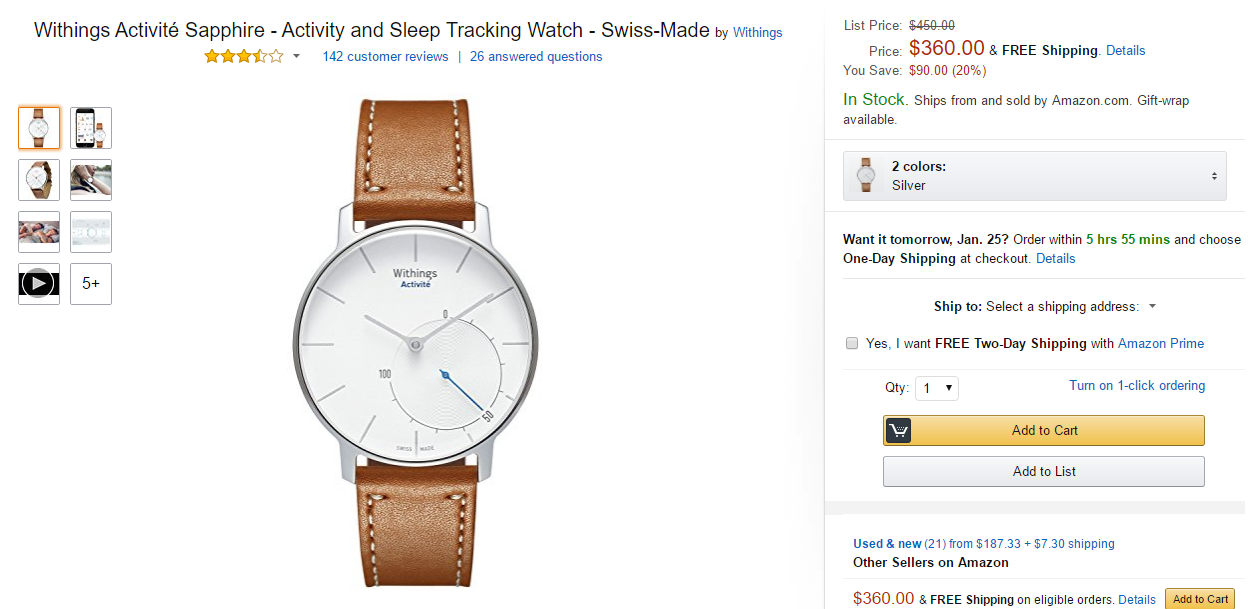Click the 5+ more images thumbnail
Screen dimensions: 1253x609
click(90, 283)
